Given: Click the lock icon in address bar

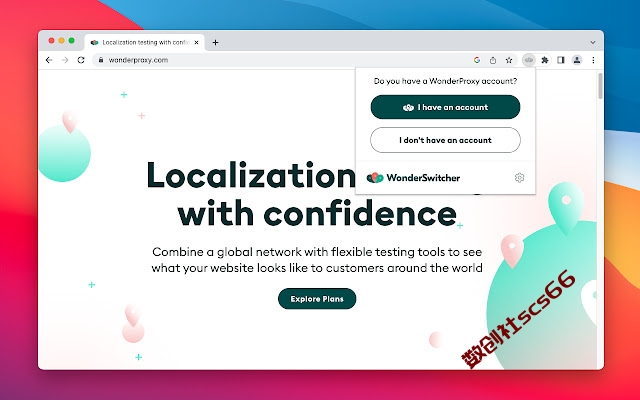Looking at the screenshot, I should pyautogui.click(x=101, y=60).
